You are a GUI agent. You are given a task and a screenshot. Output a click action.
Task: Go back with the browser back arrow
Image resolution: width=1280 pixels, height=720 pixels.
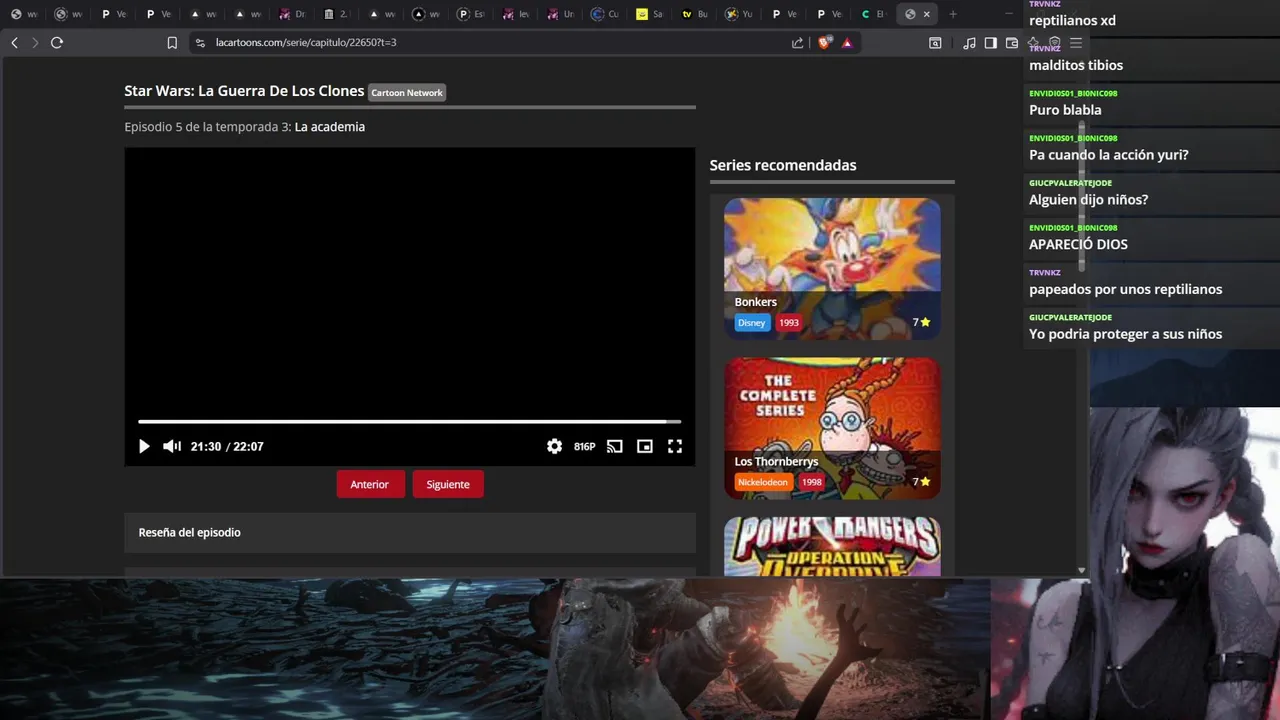tap(14, 43)
